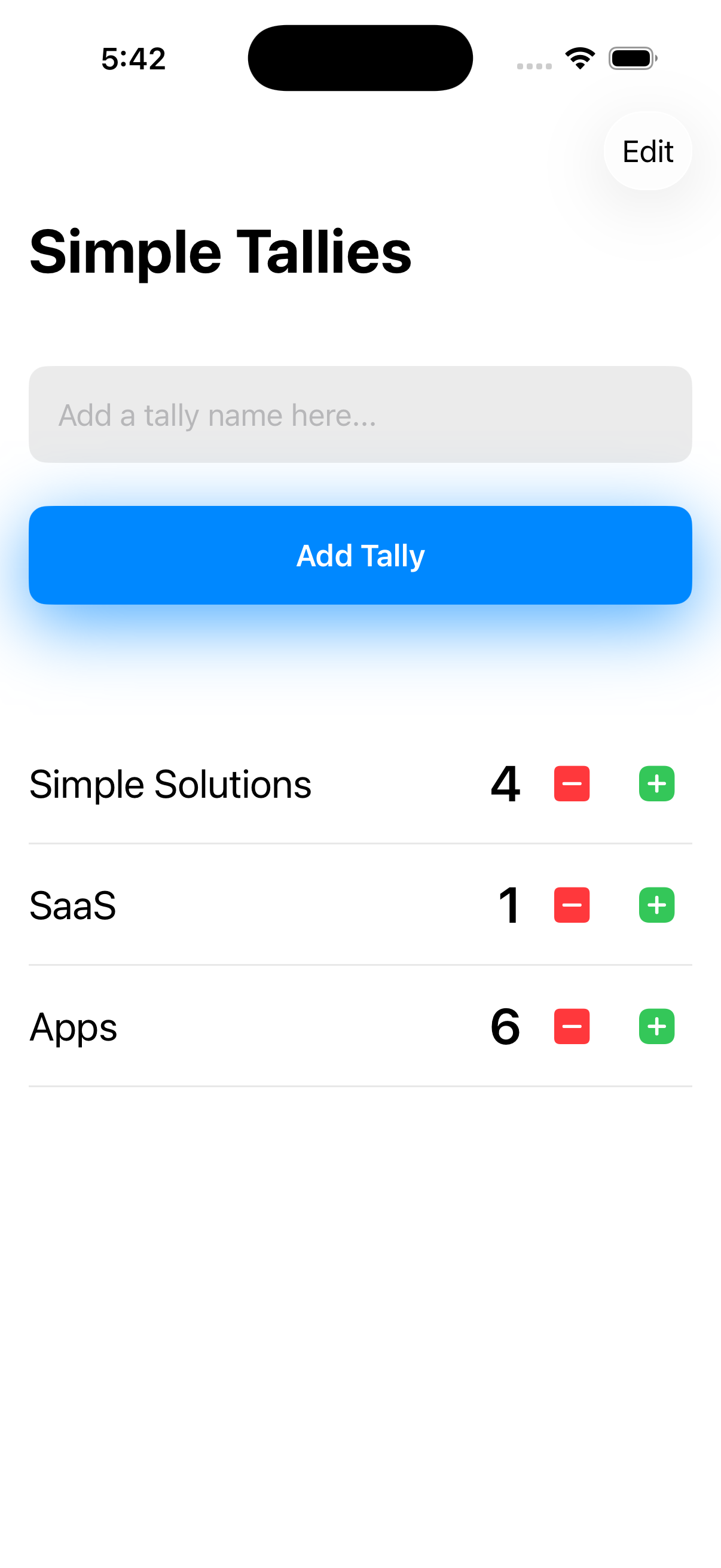Increment the SaaS tally with the plus icon

(656, 905)
